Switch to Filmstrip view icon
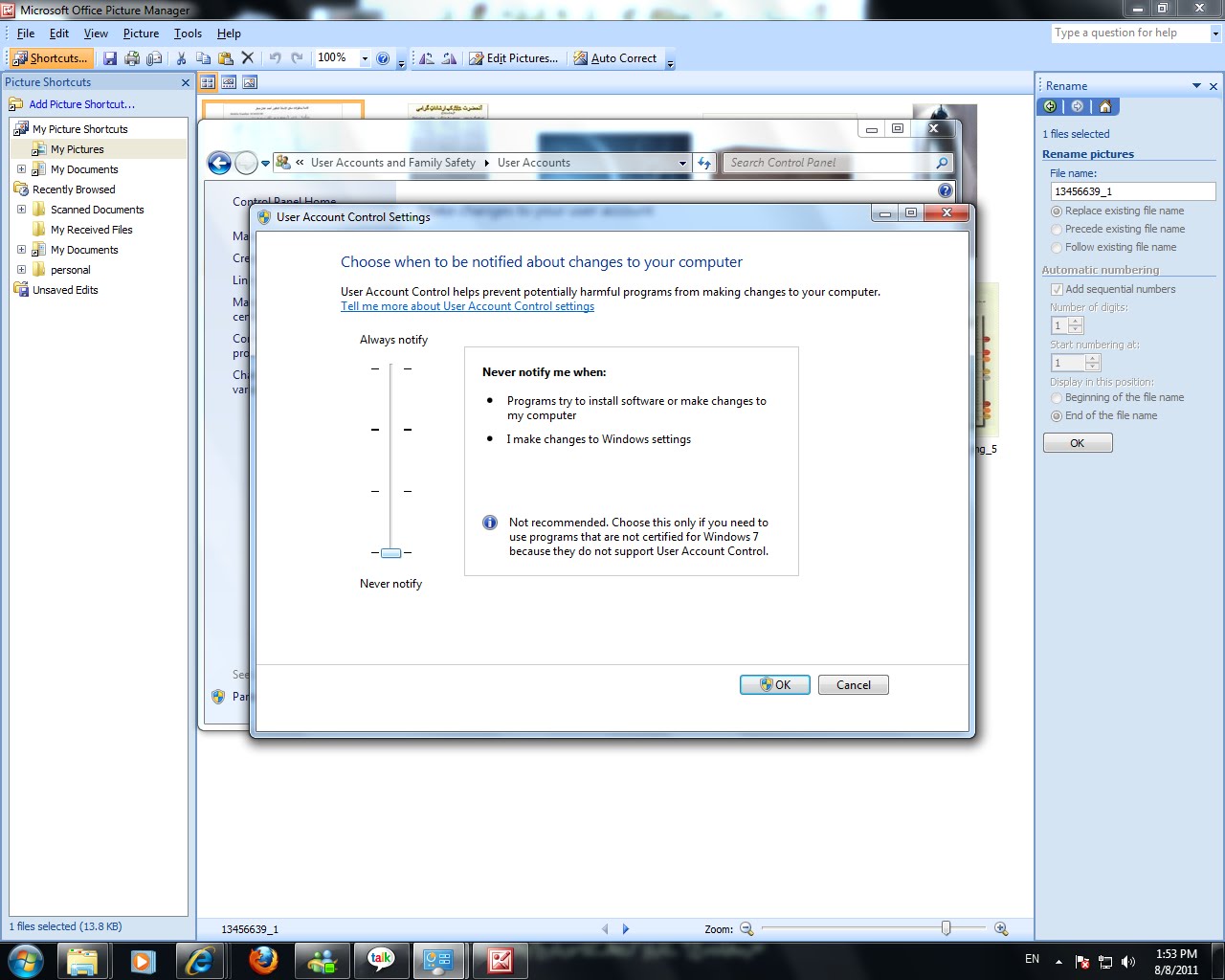This screenshot has height=980, width=1225. pyautogui.click(x=228, y=81)
